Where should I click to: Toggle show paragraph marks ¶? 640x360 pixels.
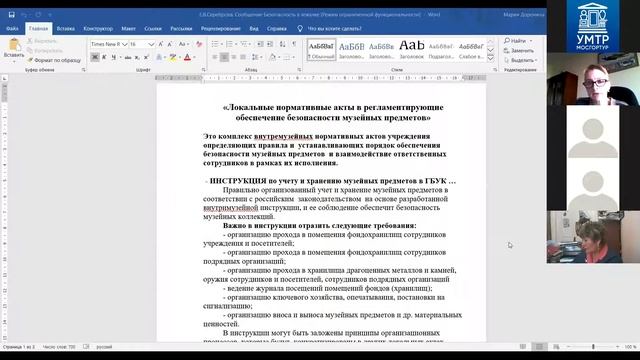294,44
